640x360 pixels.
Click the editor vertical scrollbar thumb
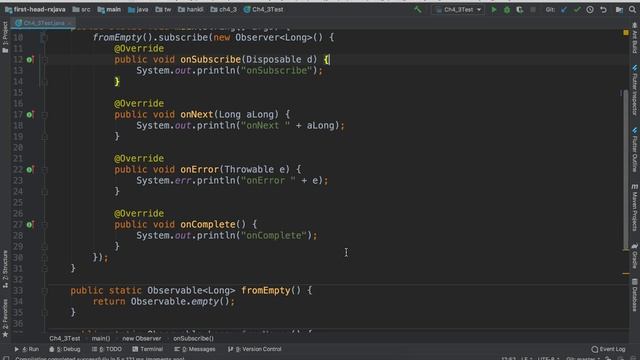pos(625,169)
